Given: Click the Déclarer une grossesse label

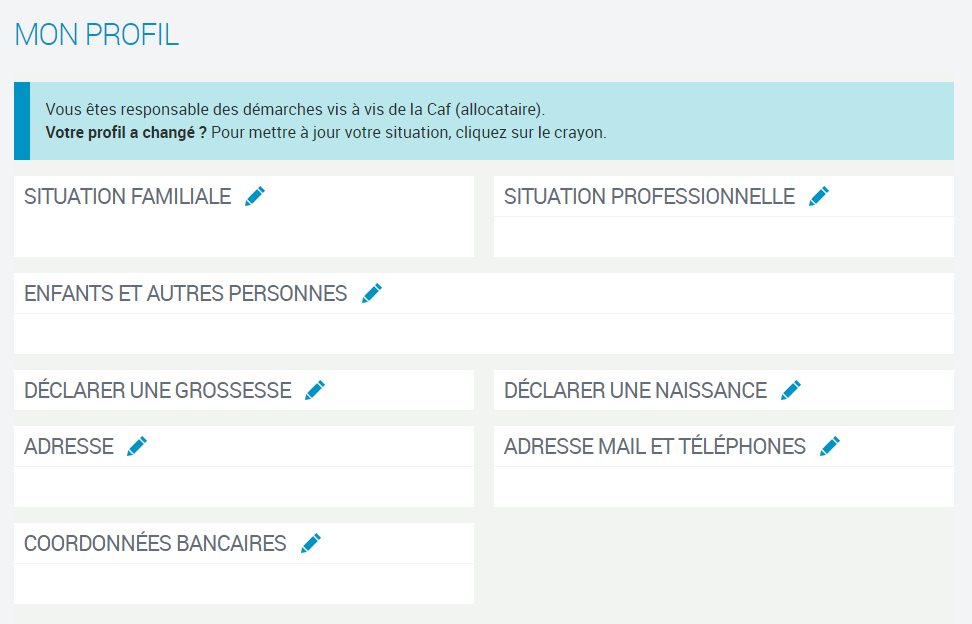Looking at the screenshot, I should click(157, 391).
